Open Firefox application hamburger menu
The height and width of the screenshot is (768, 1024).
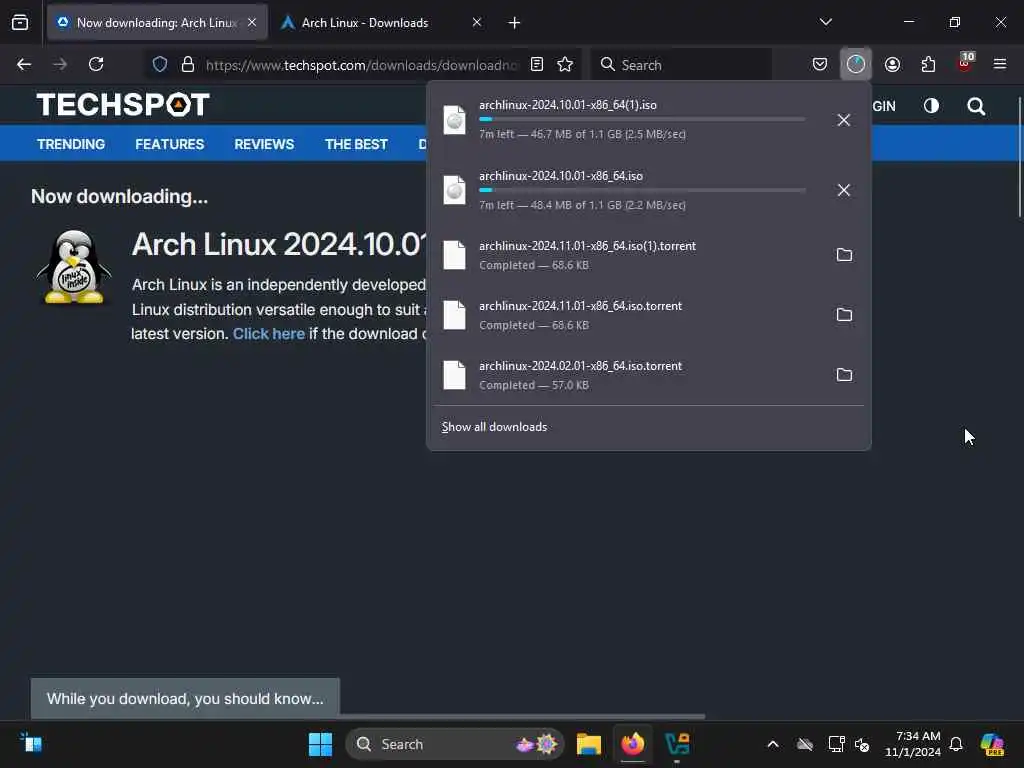1000,65
